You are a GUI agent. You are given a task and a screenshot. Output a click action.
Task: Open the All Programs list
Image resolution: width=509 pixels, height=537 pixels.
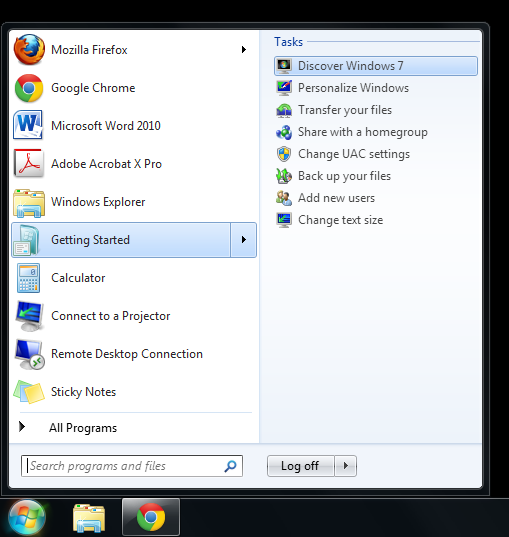[x=83, y=428]
